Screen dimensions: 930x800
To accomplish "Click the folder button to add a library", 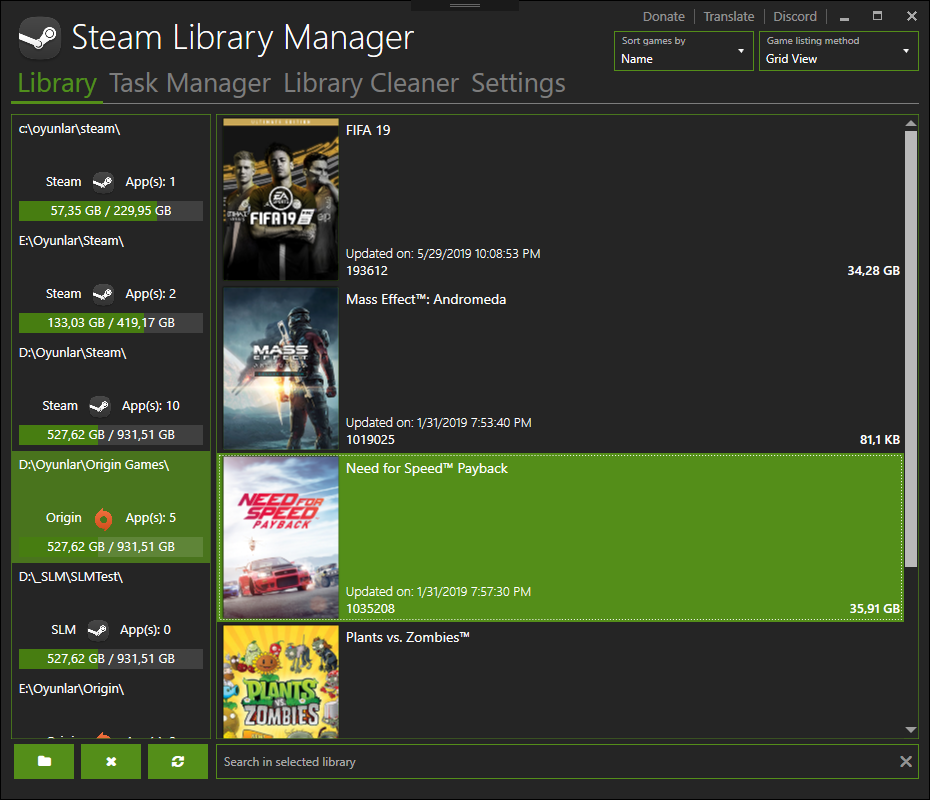I will pos(44,761).
